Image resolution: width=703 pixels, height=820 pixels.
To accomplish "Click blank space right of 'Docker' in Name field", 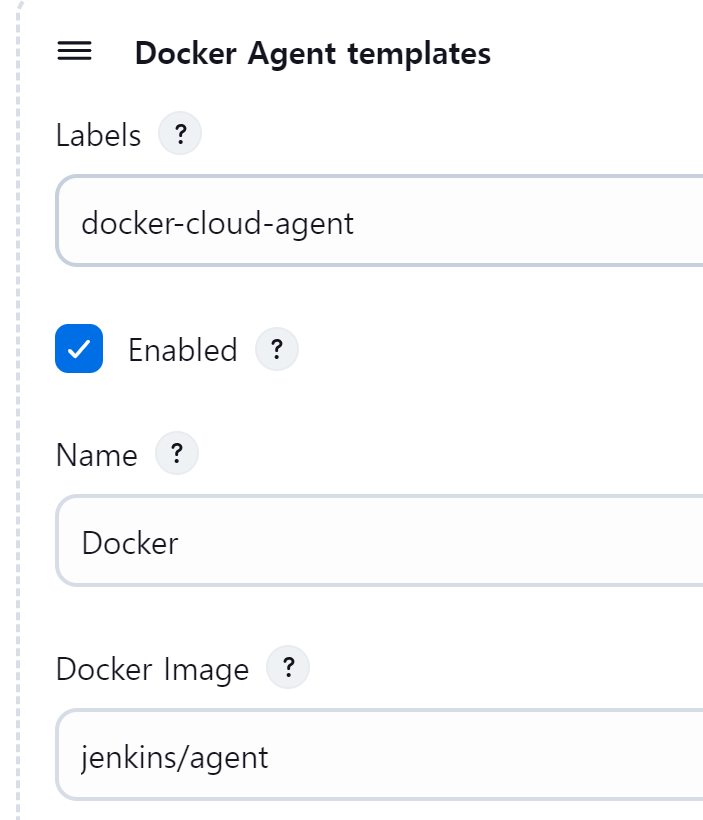I will [439, 542].
